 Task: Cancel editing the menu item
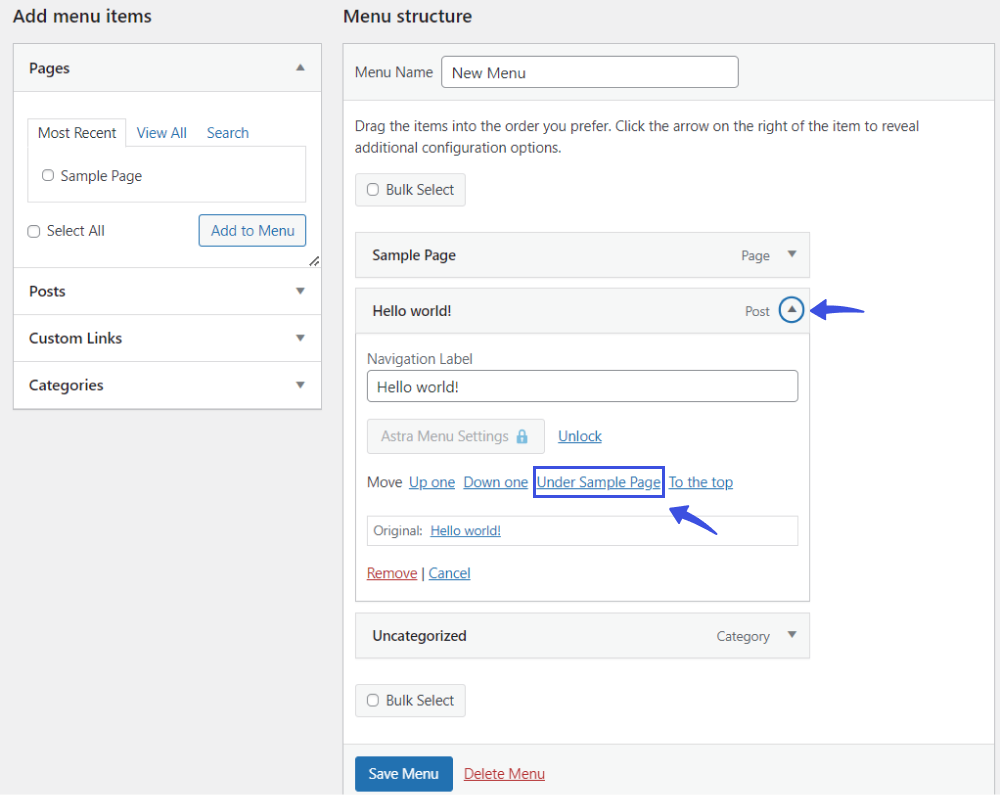point(450,573)
